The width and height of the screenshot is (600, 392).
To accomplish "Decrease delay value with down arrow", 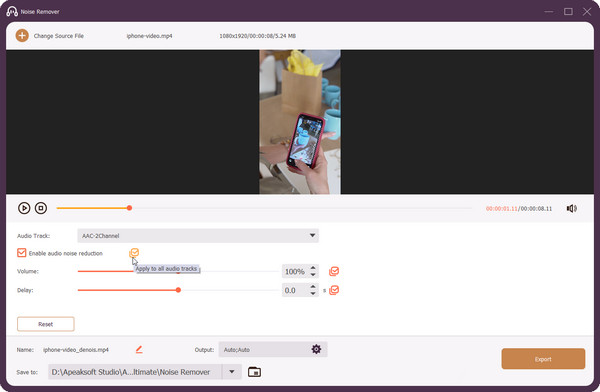I will pyautogui.click(x=313, y=293).
